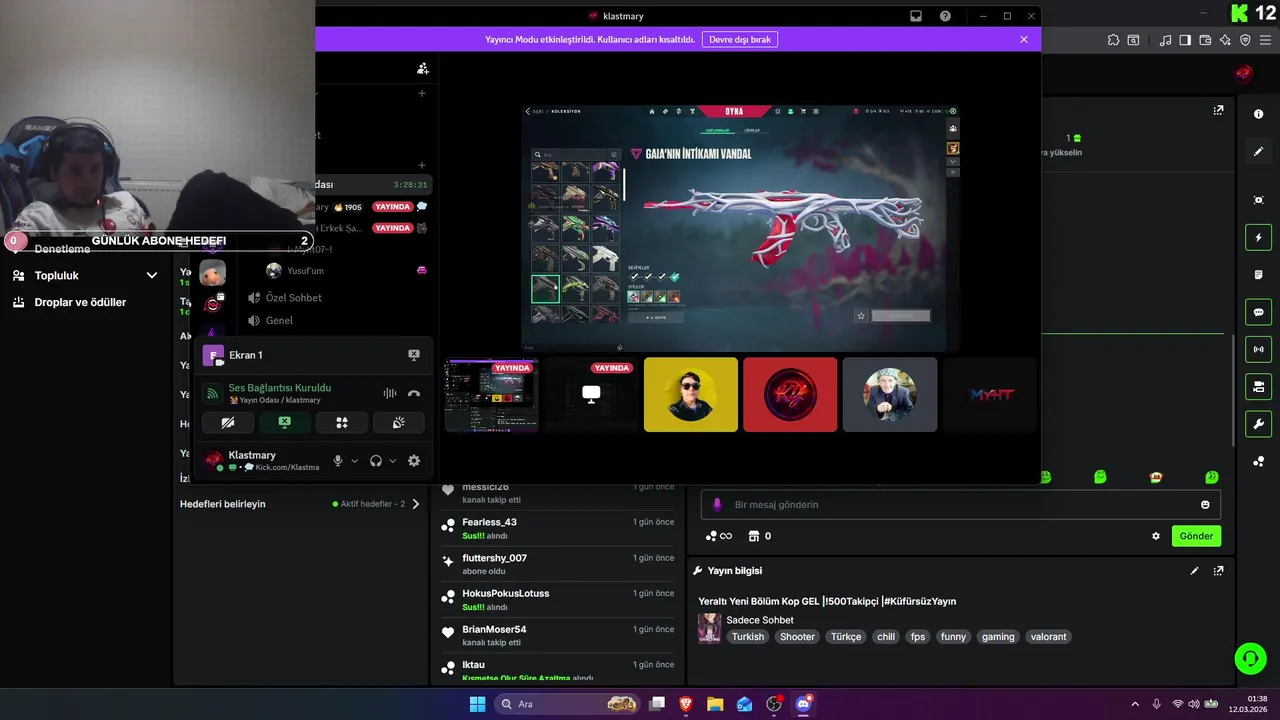The height and width of the screenshot is (720, 1280).
Task: Dismiss the purple streamer mode banner
Action: pos(1023,39)
